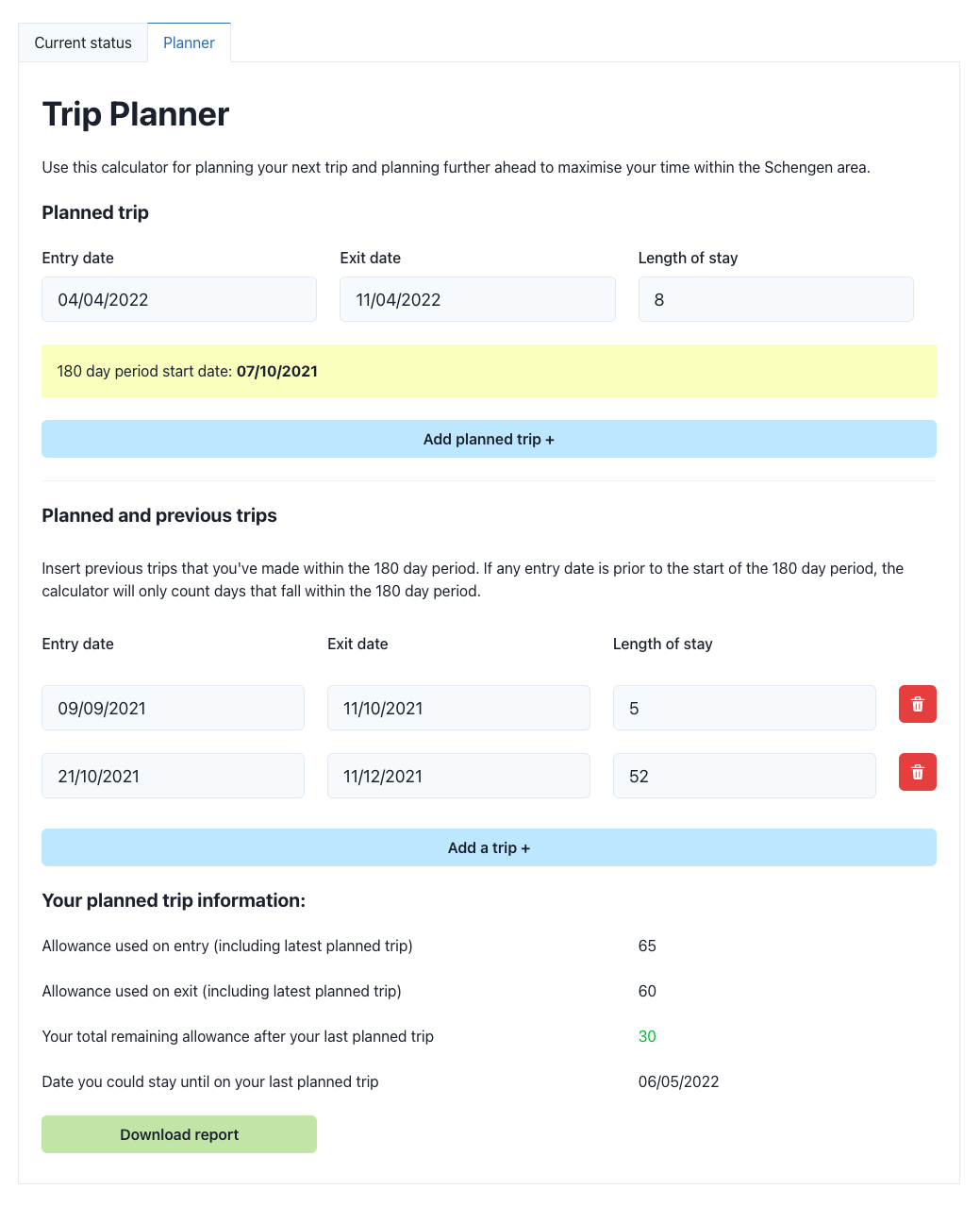Delete the 09/09/2021 trip with trash icon
980x1206 pixels.
tap(917, 704)
